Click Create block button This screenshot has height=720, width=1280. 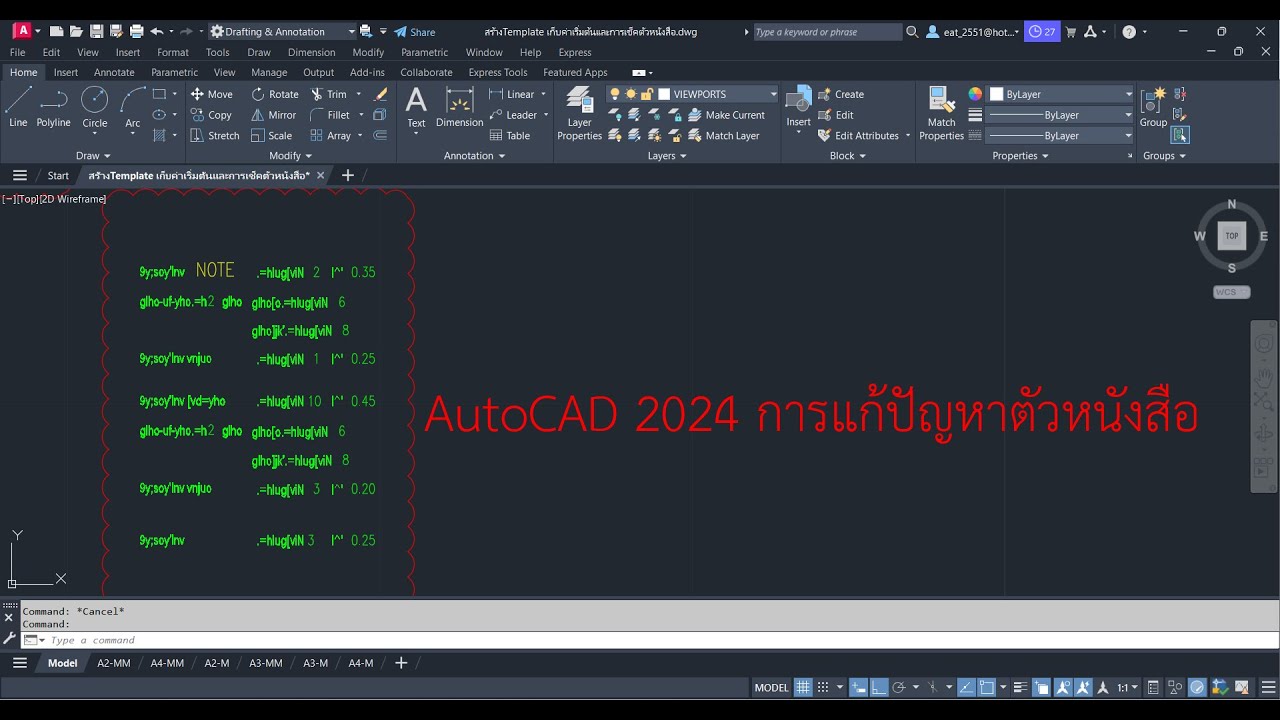click(841, 94)
